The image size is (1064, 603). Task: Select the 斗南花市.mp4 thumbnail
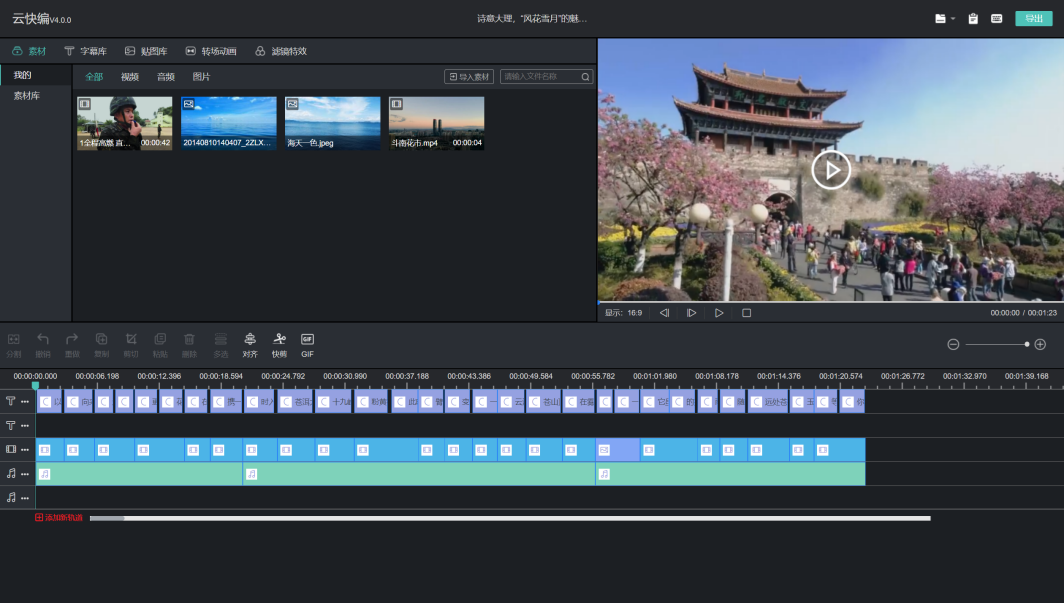(436, 122)
